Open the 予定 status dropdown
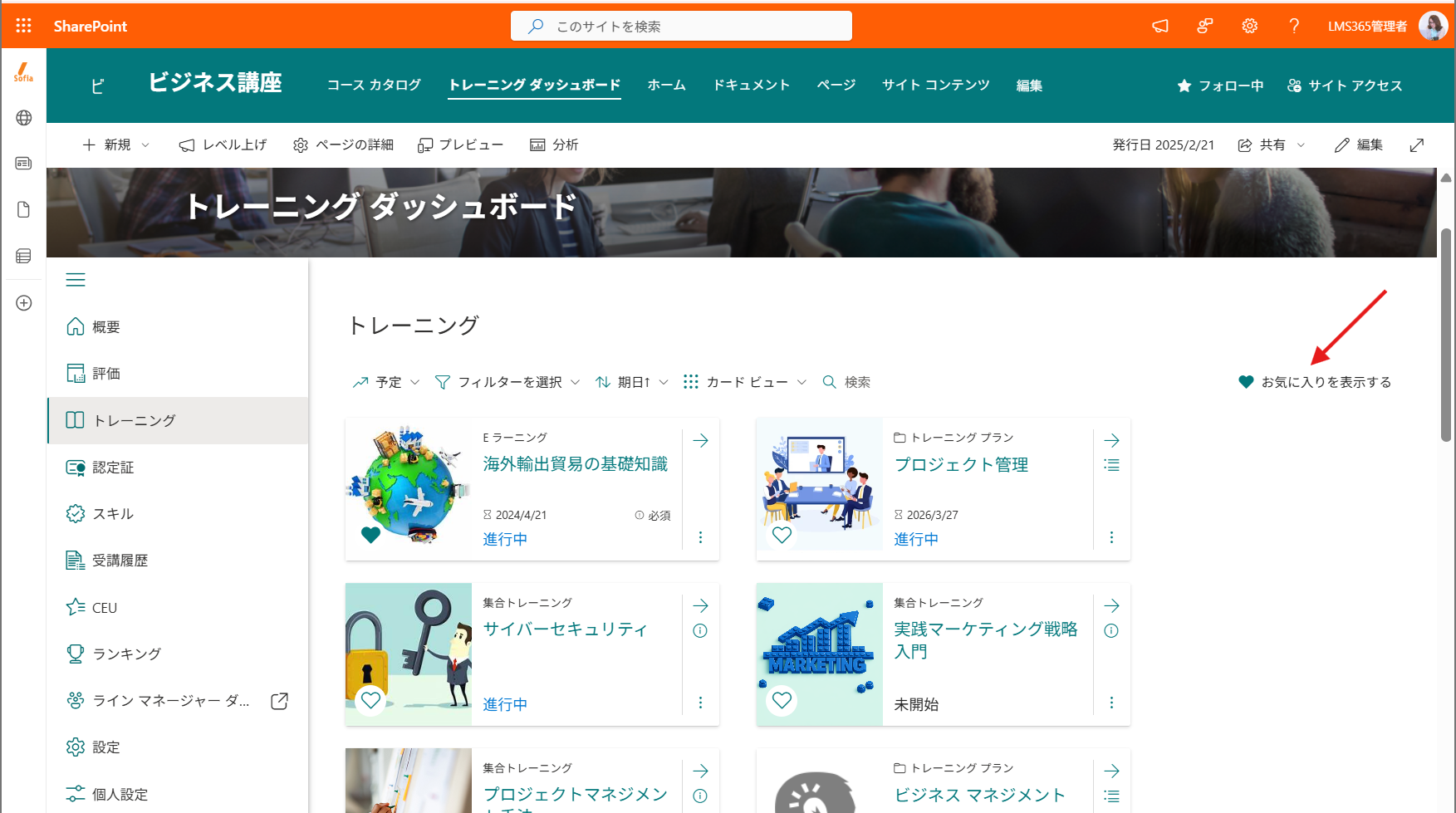This screenshot has width=1456, height=813. [386, 382]
